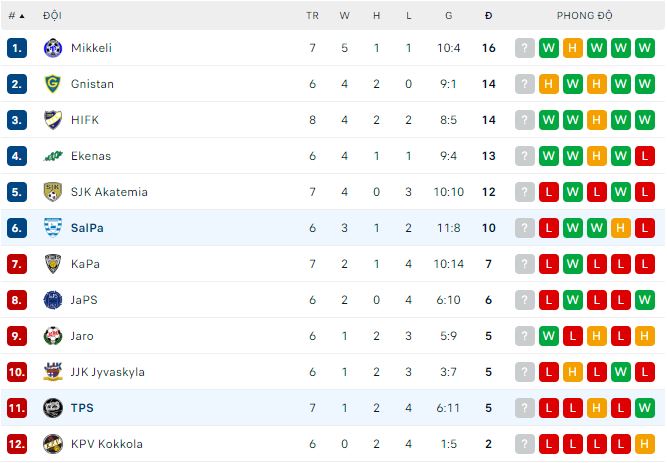Screen dimensions: 667x463
Task: Click the red rank 12 position badge
Action: click(x=17, y=444)
